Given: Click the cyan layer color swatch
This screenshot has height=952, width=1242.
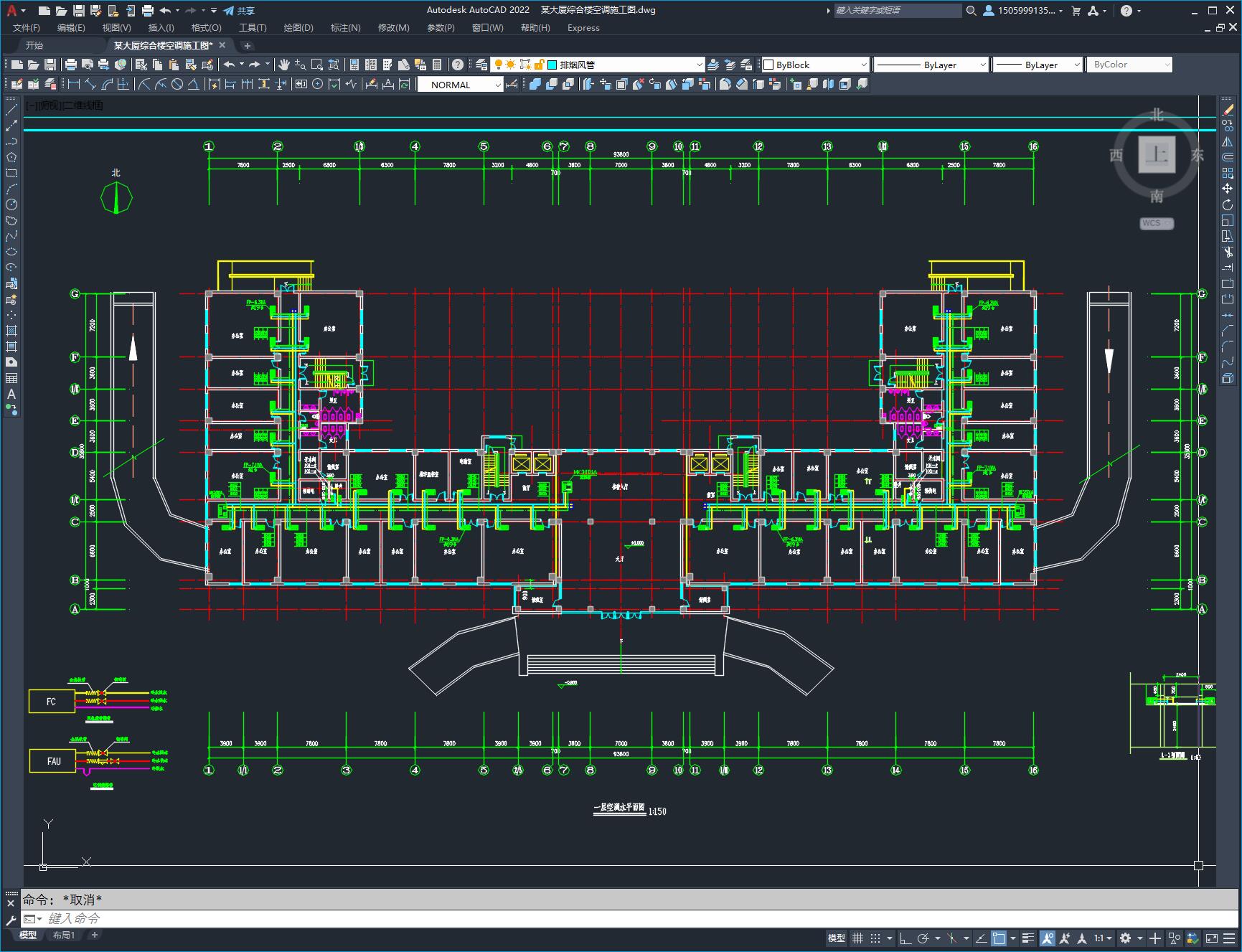Looking at the screenshot, I should (552, 65).
